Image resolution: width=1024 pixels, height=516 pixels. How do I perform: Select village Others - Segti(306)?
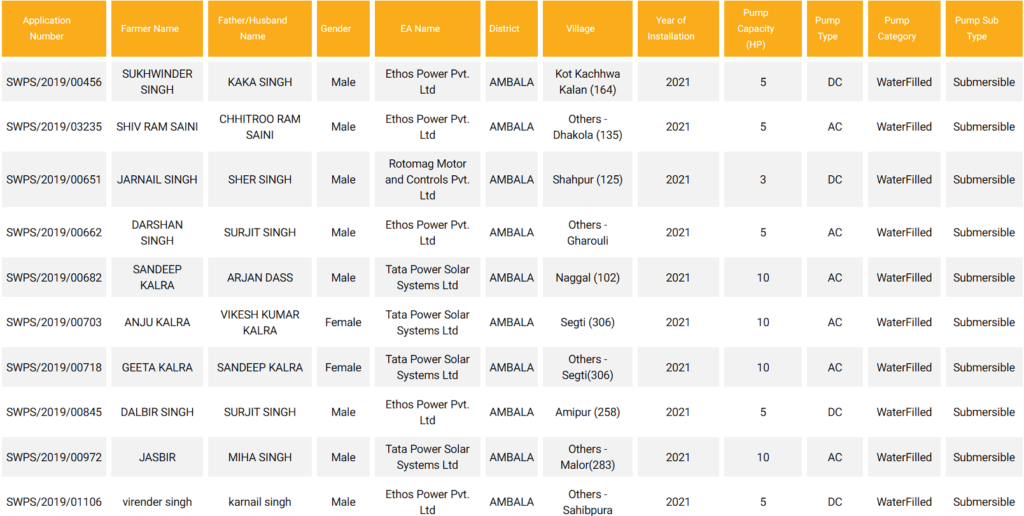(588, 368)
